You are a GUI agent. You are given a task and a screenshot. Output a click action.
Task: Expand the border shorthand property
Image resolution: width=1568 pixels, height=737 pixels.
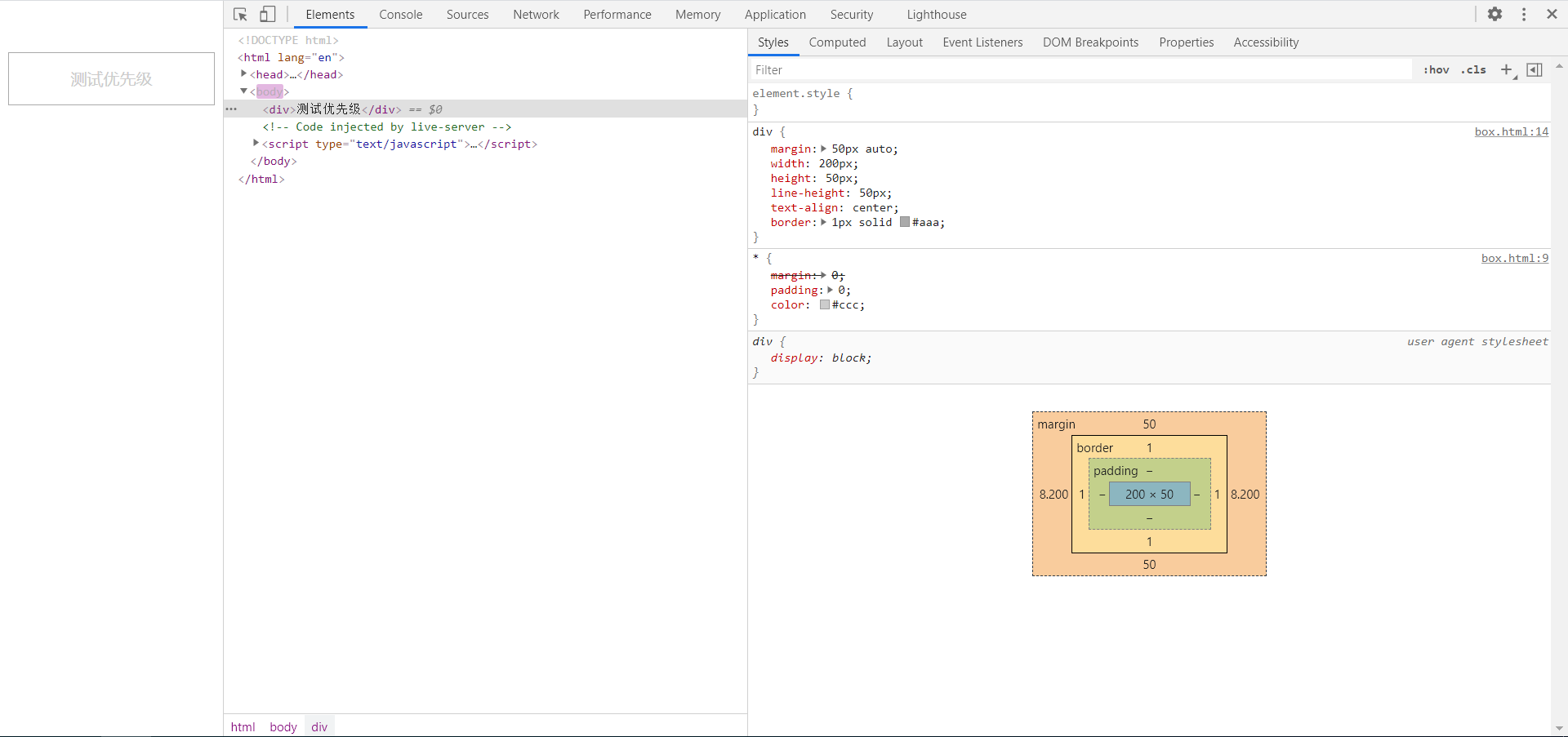(x=822, y=222)
